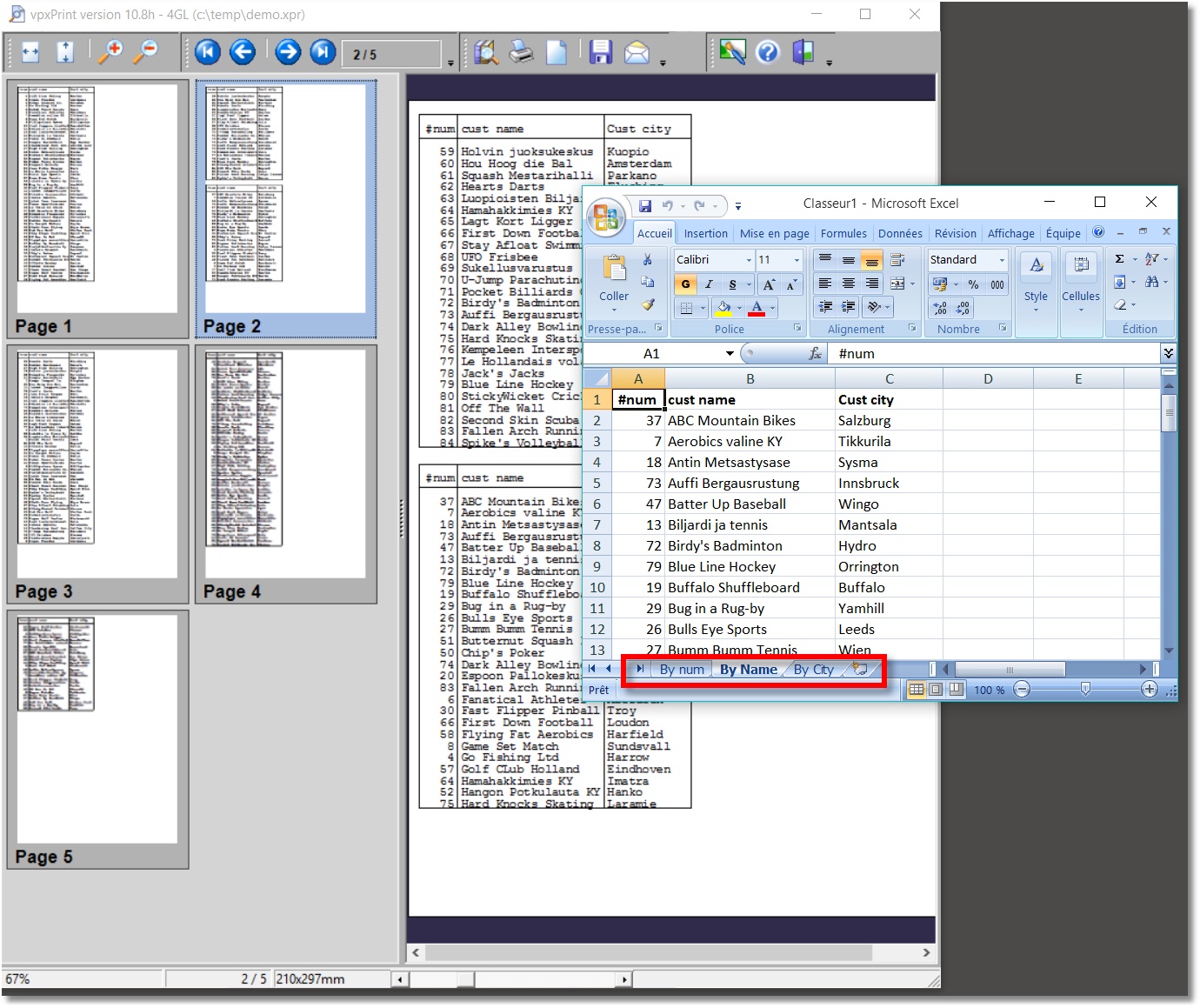Click the Excel zoom slider handle
Viewport: 1200px width, 1008px height.
coord(1085,689)
